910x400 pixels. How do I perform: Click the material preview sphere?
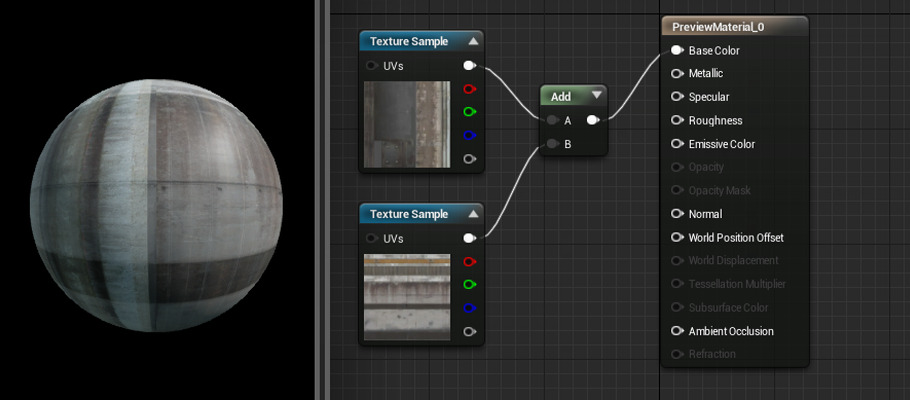[157, 206]
